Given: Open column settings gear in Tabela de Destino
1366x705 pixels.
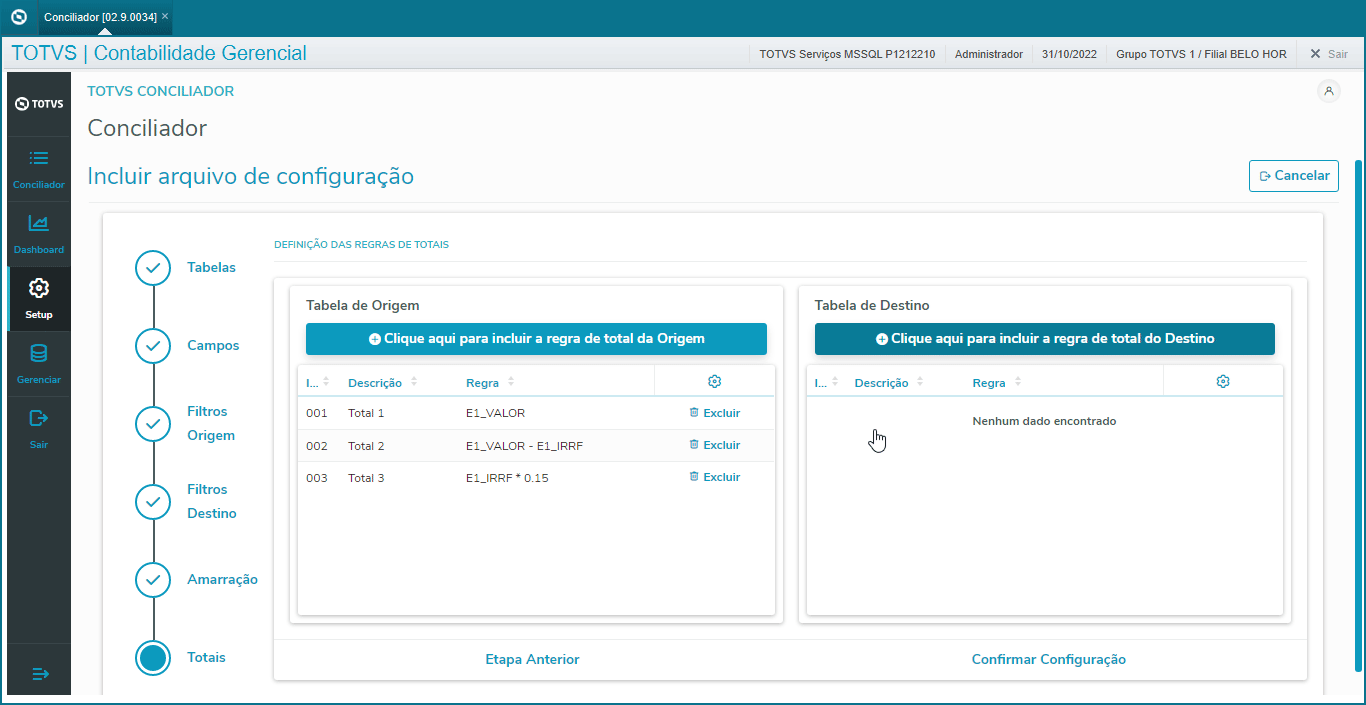Looking at the screenshot, I should point(1223,382).
